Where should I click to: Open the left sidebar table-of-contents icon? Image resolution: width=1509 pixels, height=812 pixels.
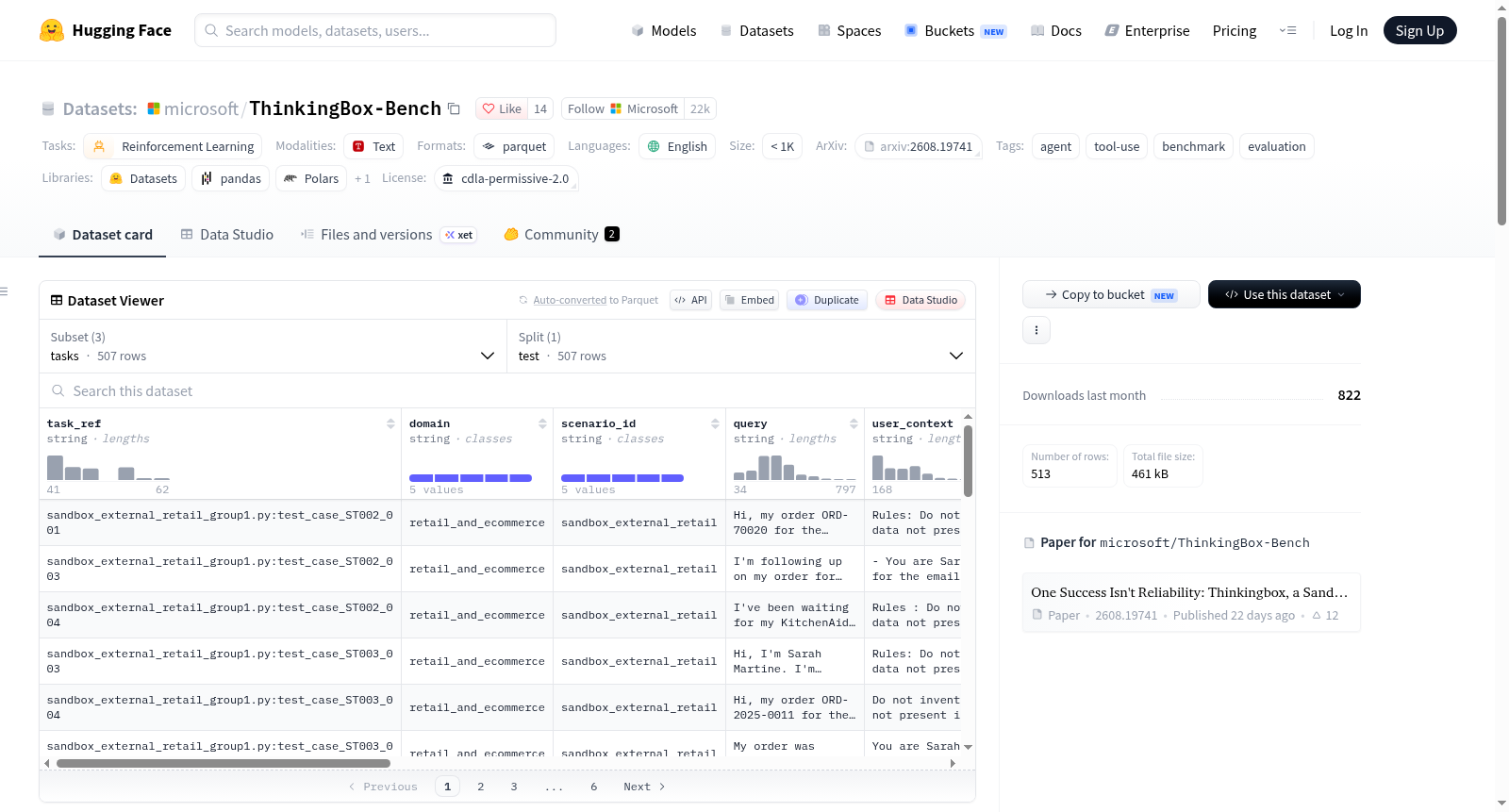point(5,291)
